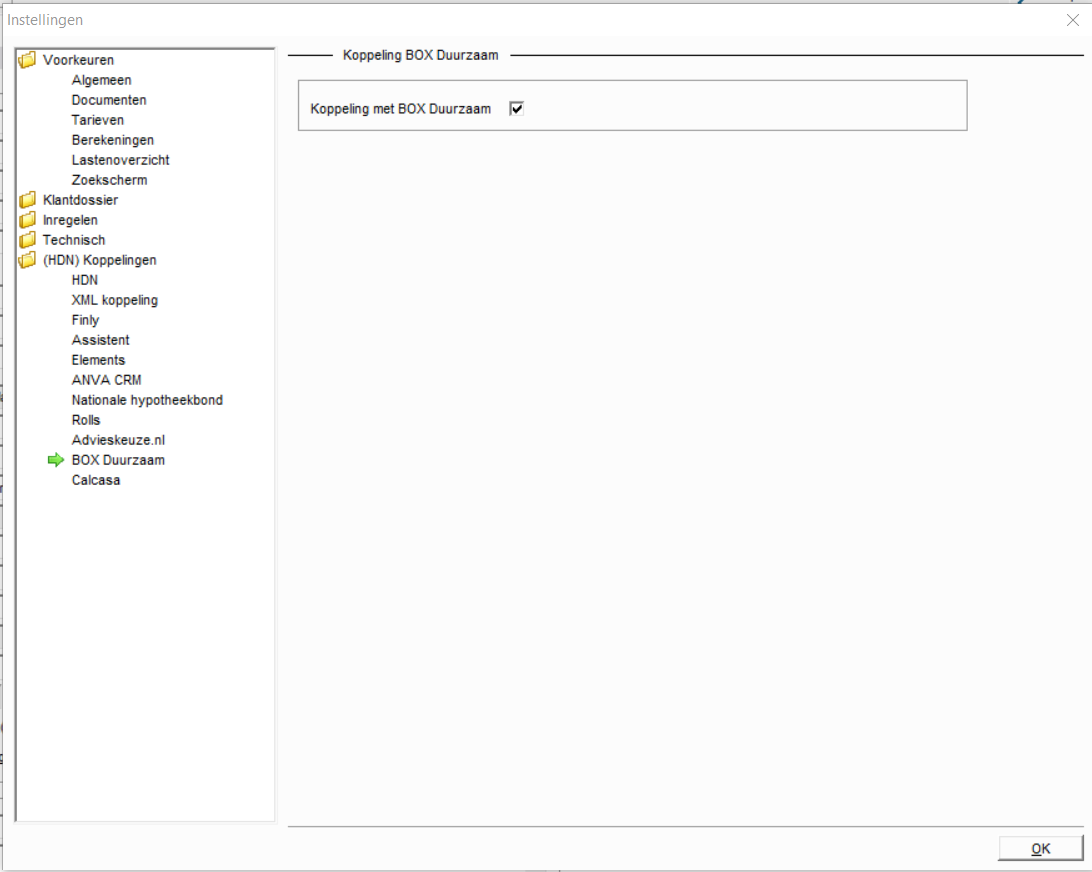Click the (HDN) Koppelingen folder icon
1092x872 pixels.
tap(27, 260)
